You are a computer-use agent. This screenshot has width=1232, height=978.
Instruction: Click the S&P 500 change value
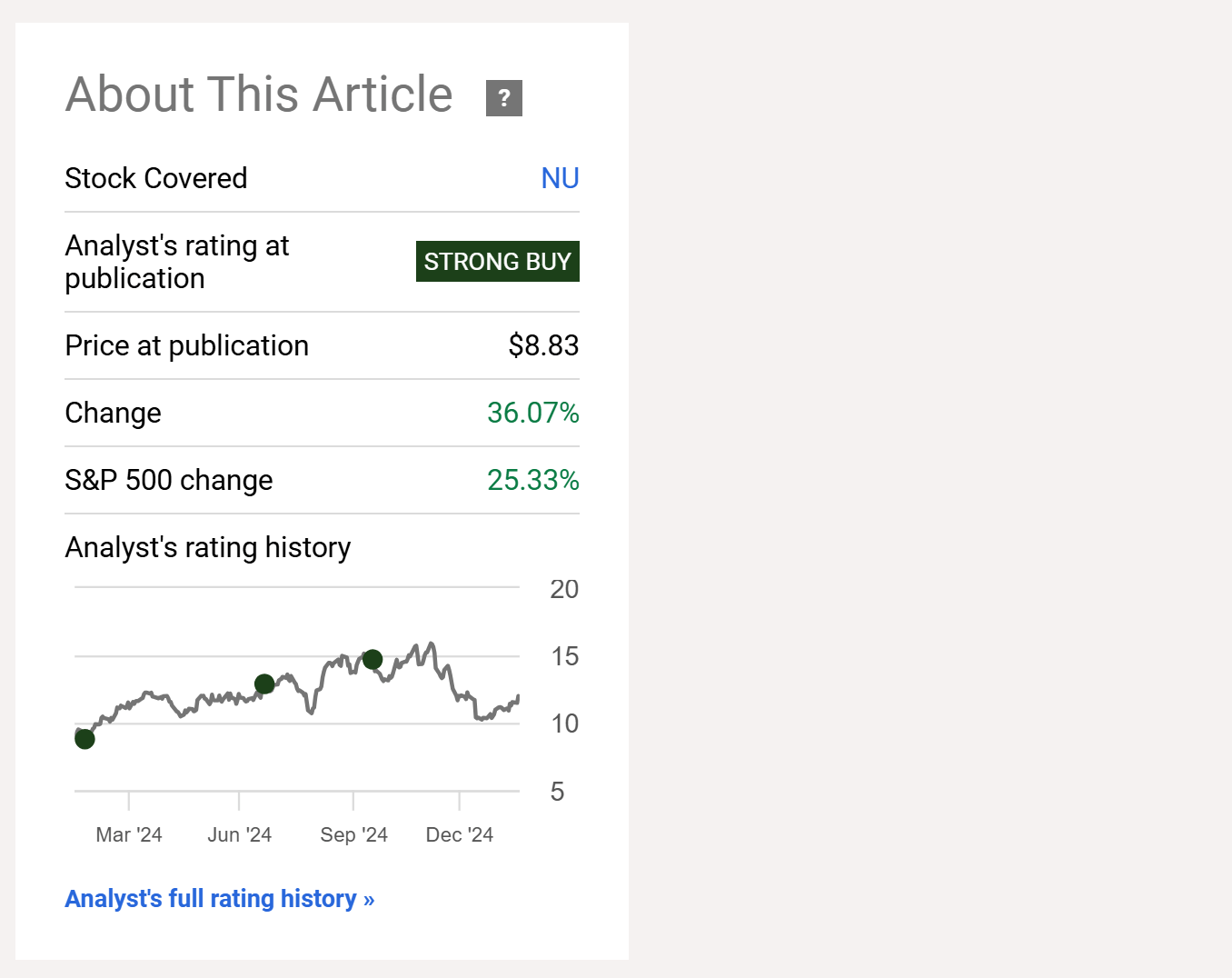tap(532, 480)
